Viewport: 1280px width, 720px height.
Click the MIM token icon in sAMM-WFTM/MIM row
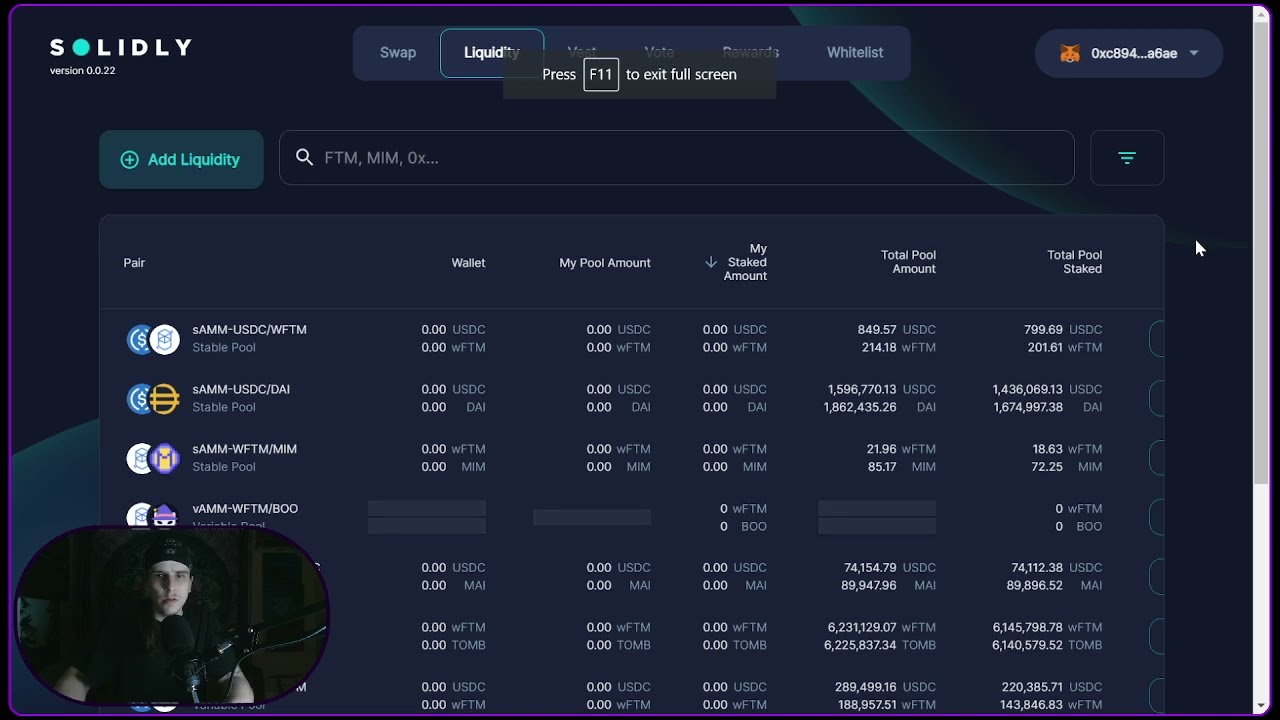[165, 458]
